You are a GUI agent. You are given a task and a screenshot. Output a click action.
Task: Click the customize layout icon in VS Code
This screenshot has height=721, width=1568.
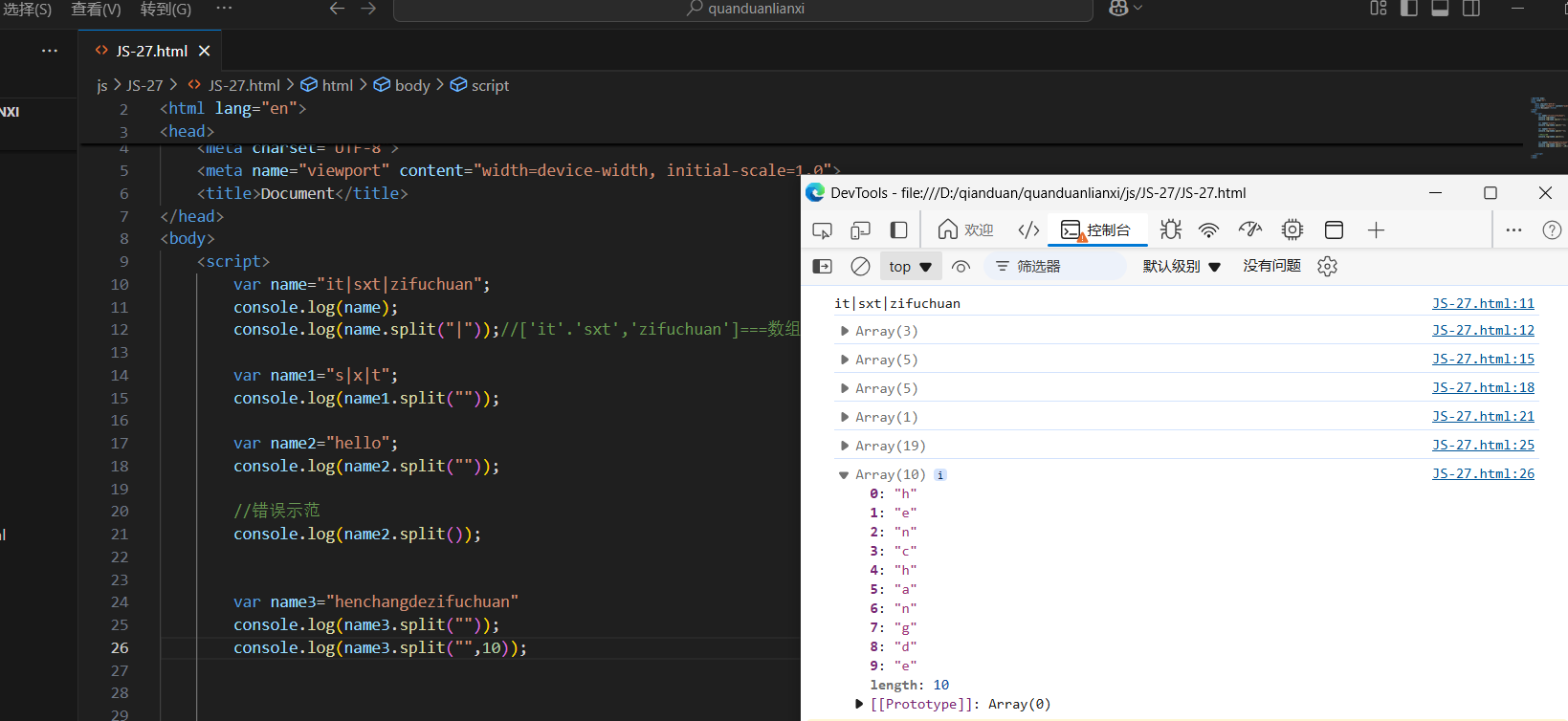(1378, 8)
